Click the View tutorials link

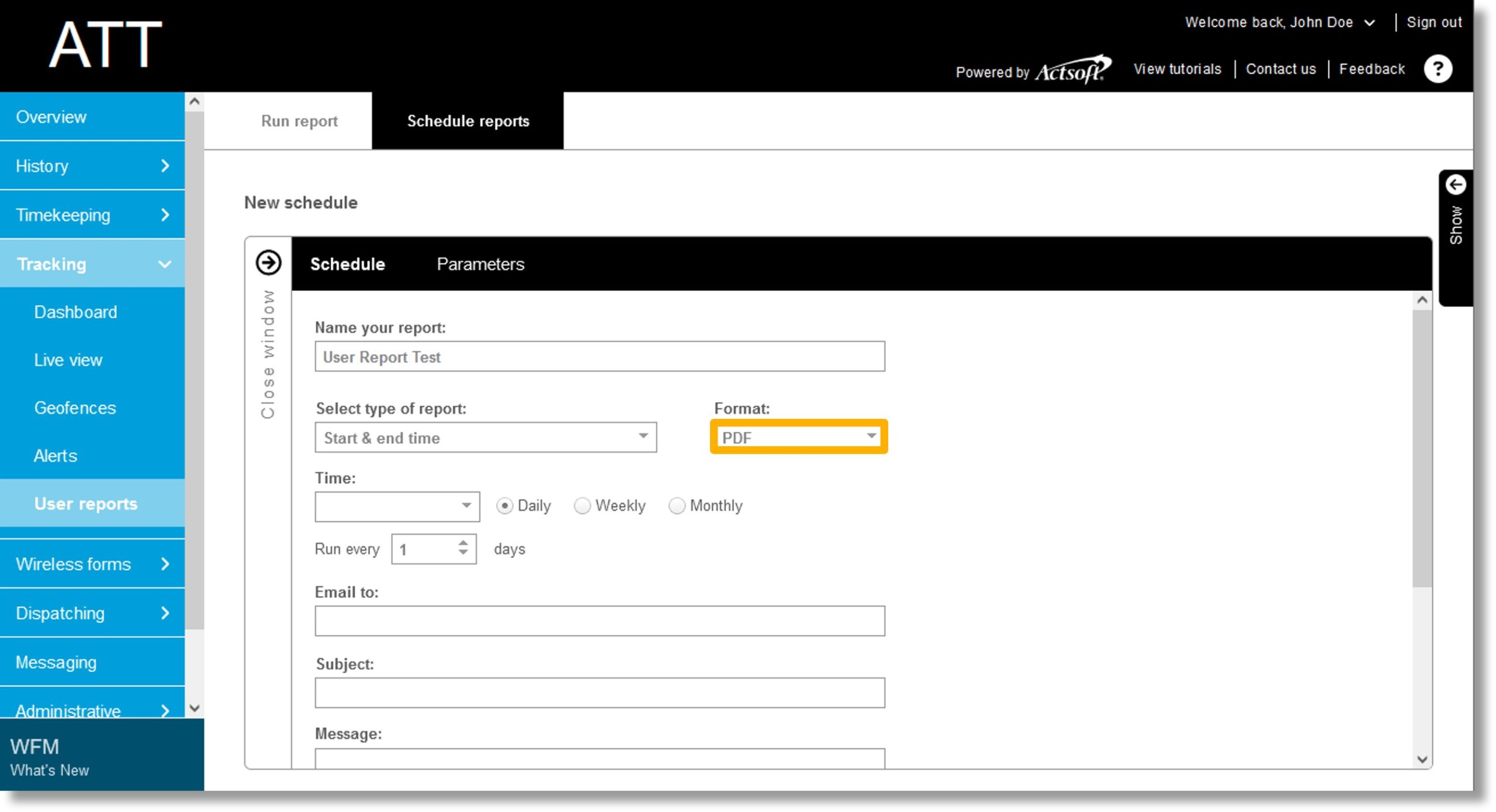tap(1177, 68)
